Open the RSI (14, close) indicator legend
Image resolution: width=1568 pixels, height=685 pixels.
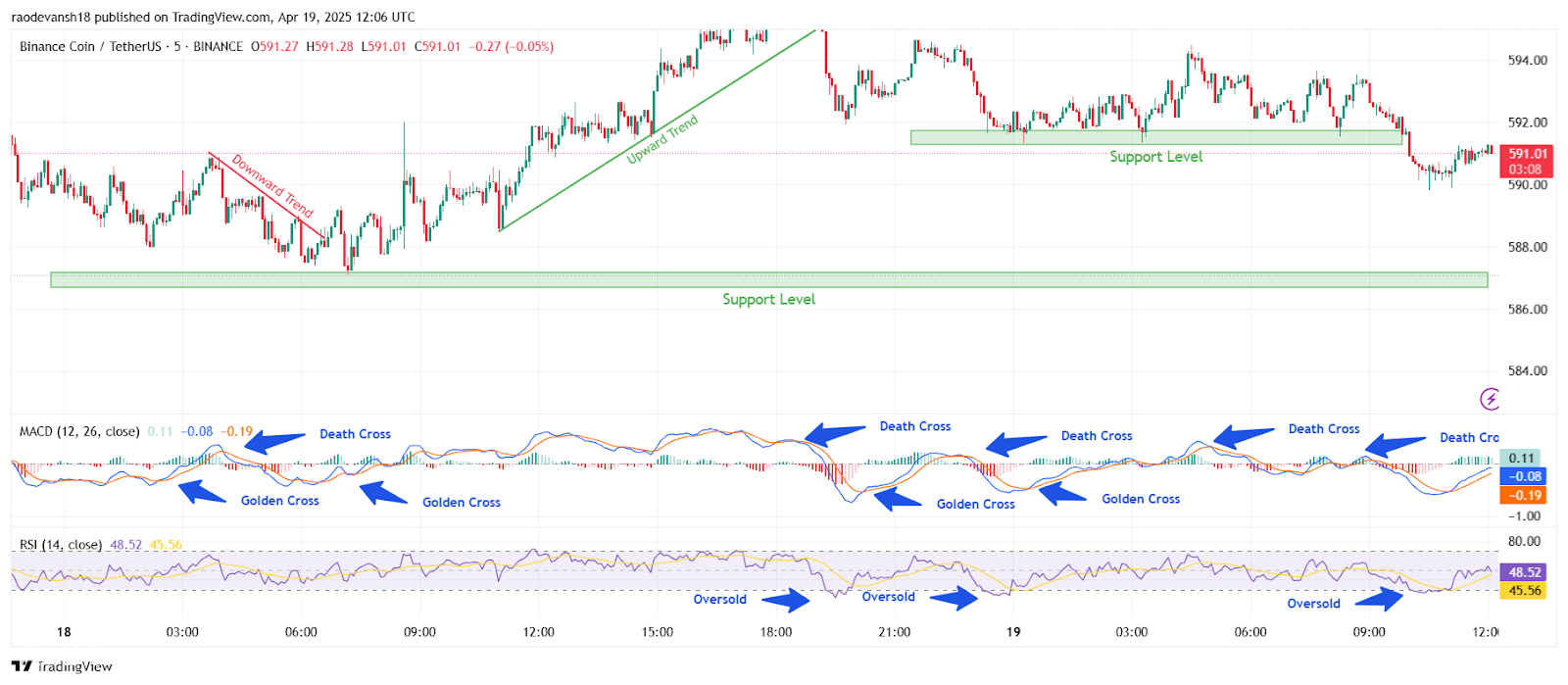click(61, 545)
